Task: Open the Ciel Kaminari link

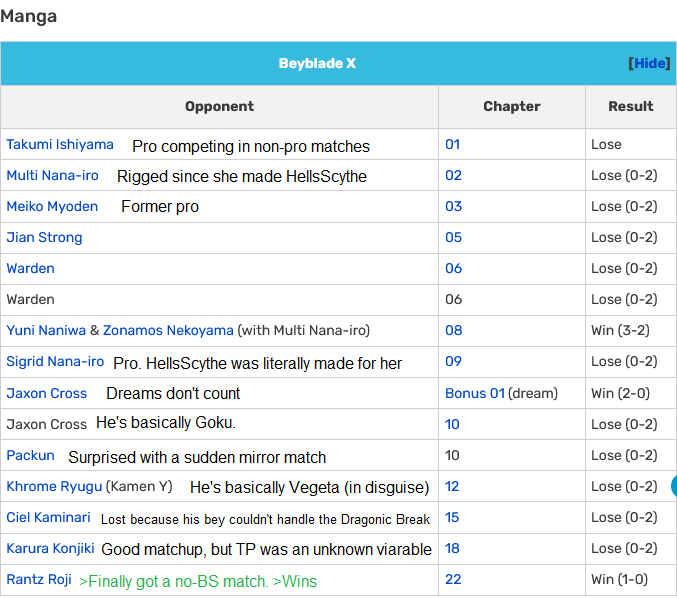Action: coord(49,517)
